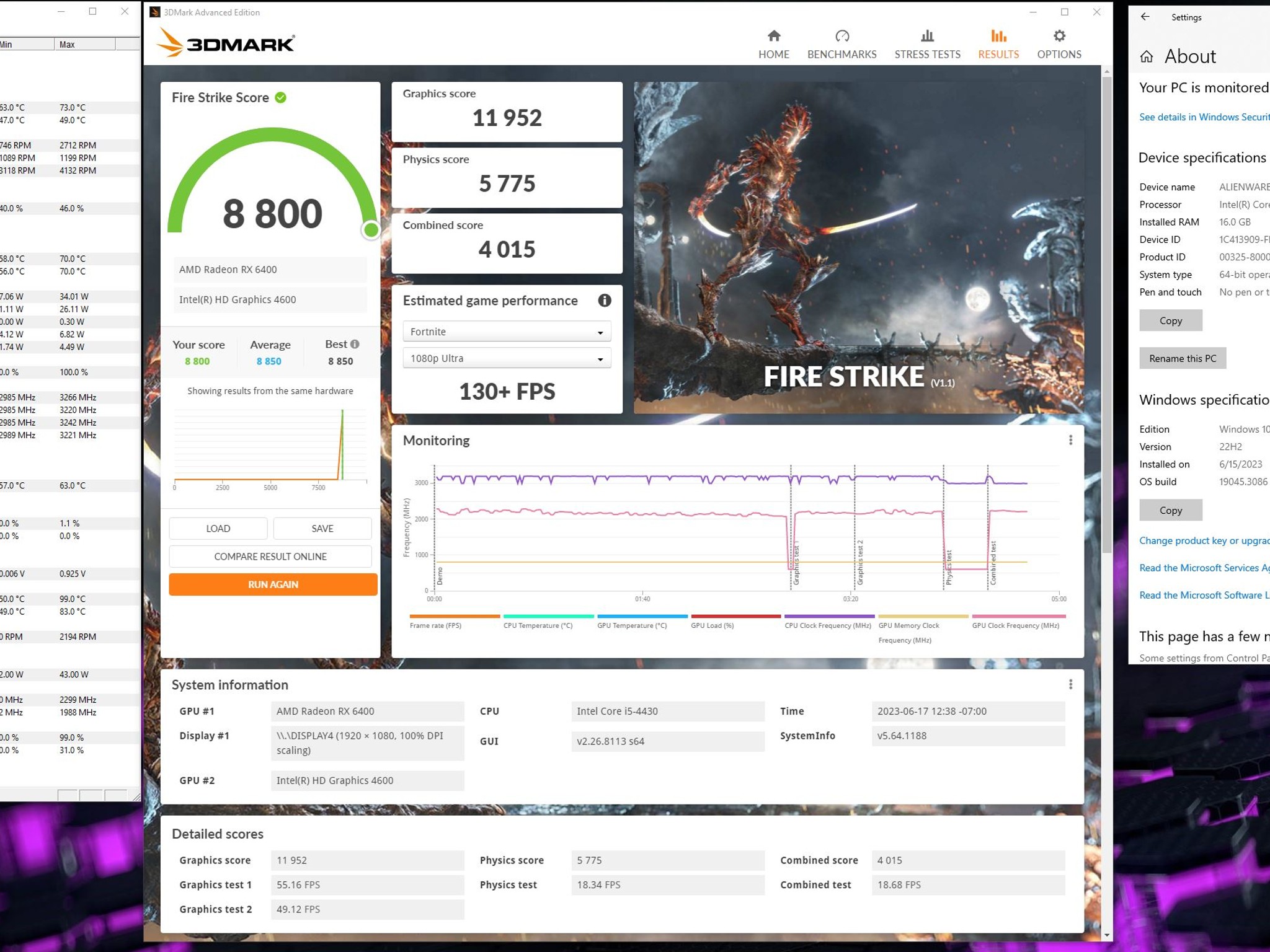
Task: Open the Monitoring panel three-dot menu
Action: pos(1070,440)
